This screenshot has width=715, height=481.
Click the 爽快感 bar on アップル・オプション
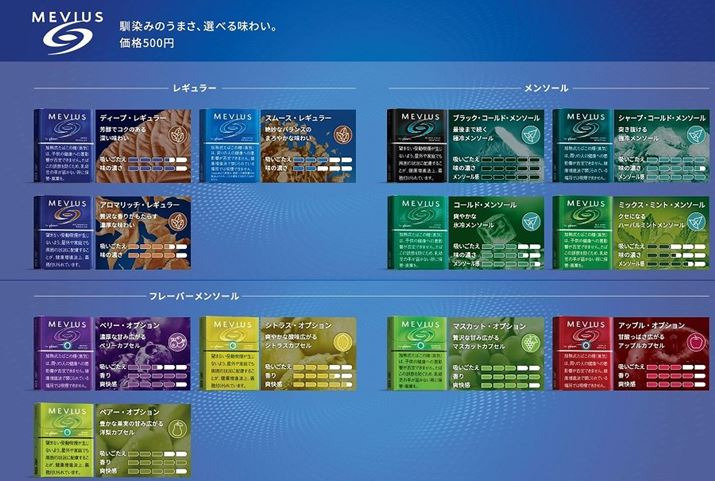[x=676, y=385]
